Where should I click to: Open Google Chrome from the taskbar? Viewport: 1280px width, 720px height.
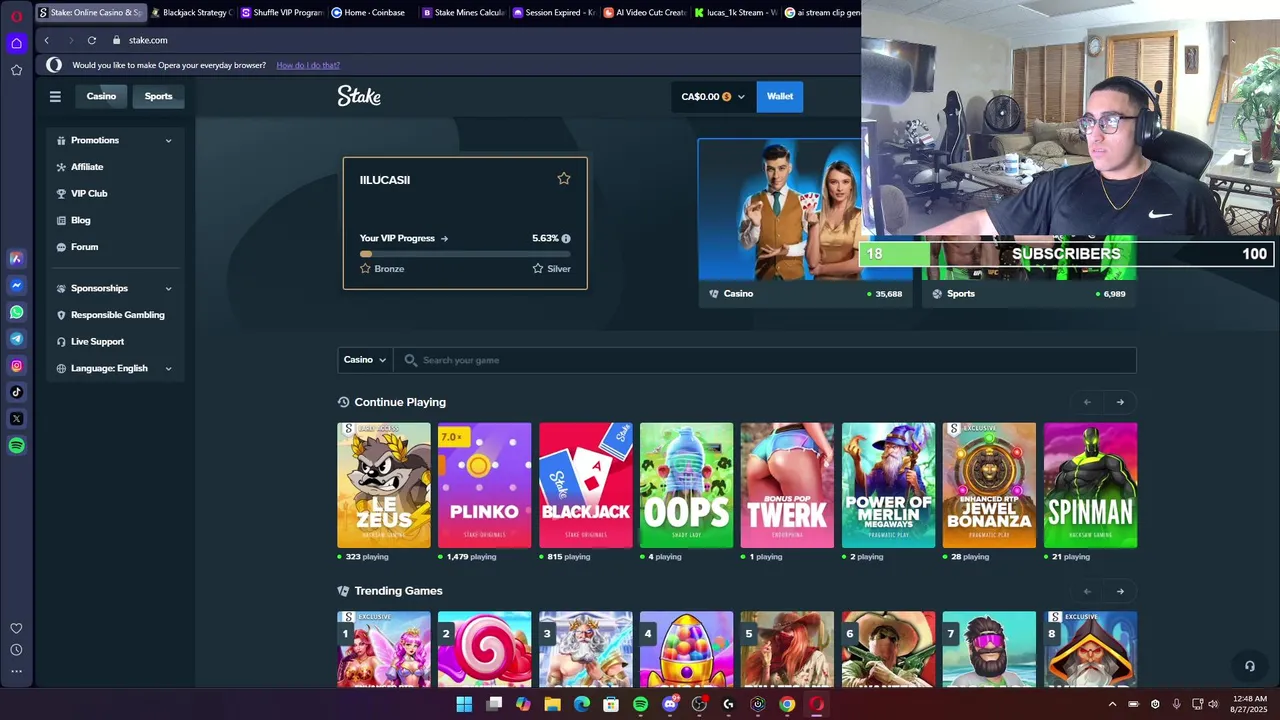(787, 704)
